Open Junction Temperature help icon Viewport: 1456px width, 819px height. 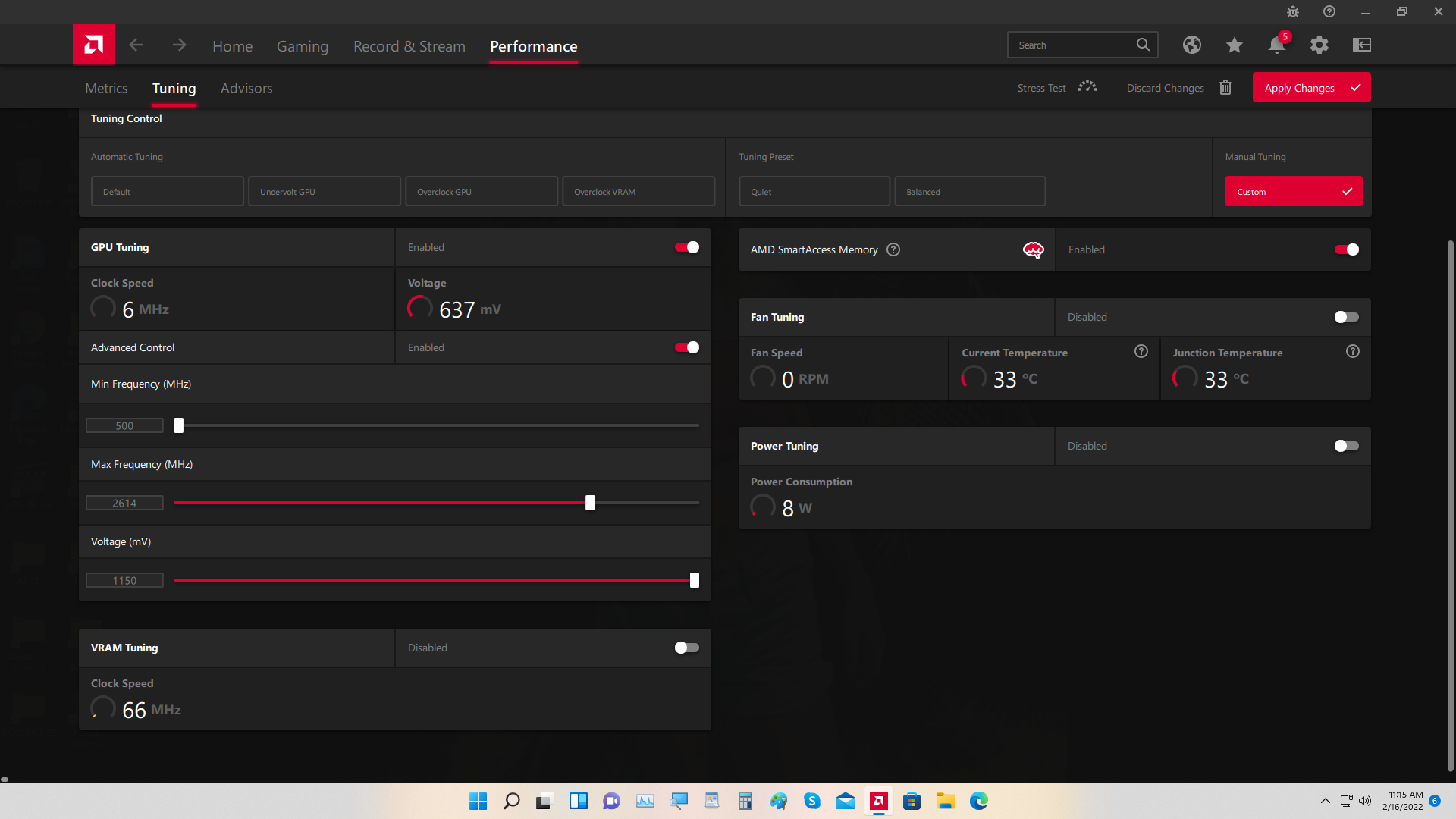point(1353,351)
